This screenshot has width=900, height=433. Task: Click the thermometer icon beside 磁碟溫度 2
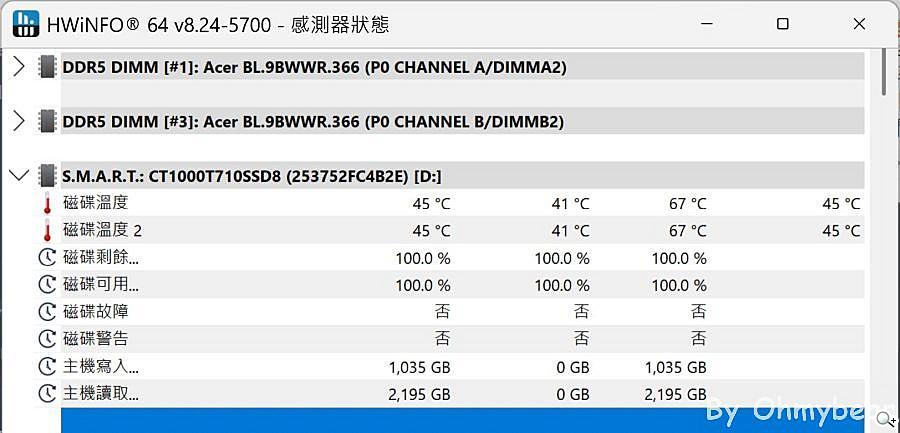(x=47, y=231)
